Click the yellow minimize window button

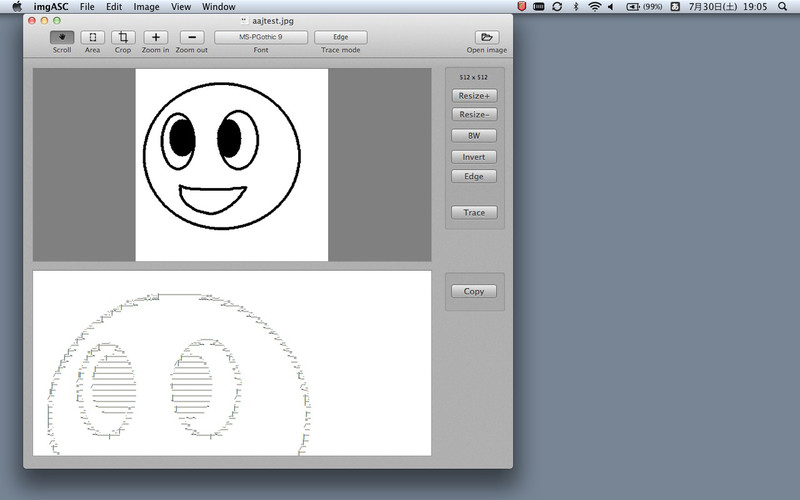pos(44,21)
